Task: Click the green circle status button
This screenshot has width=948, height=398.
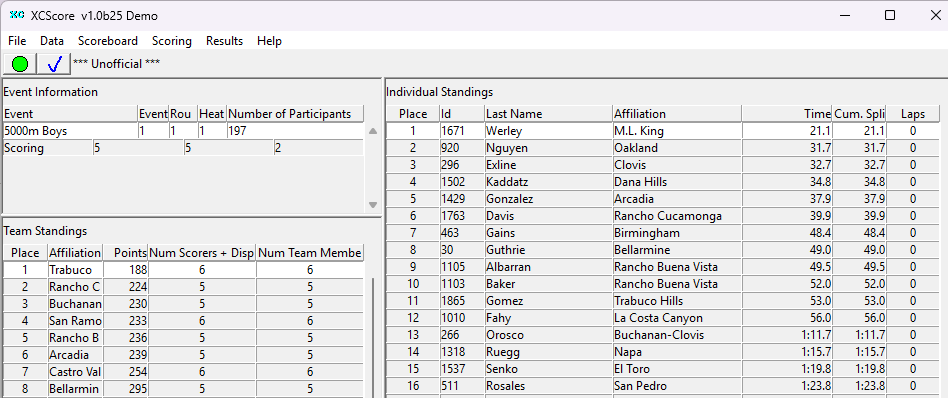Action: tap(20, 64)
